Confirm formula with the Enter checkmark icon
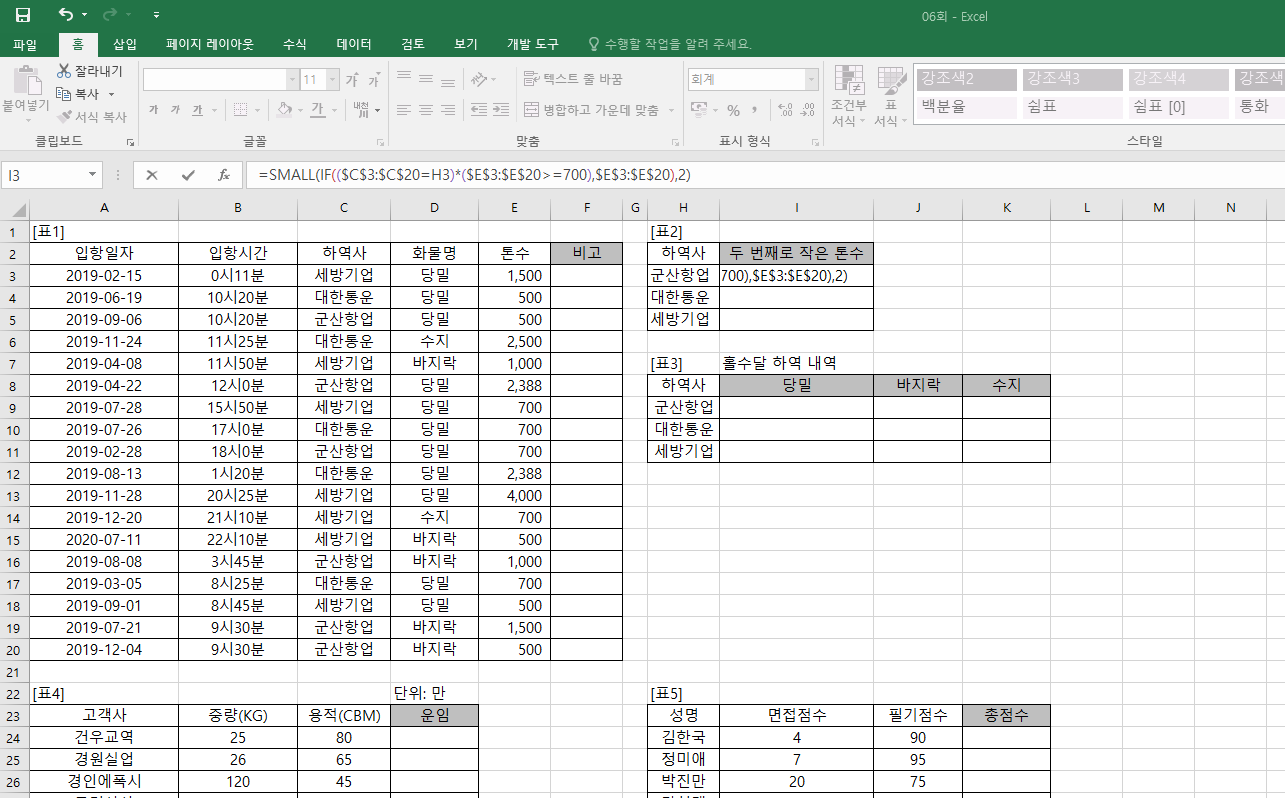1285x798 pixels. pos(188,175)
